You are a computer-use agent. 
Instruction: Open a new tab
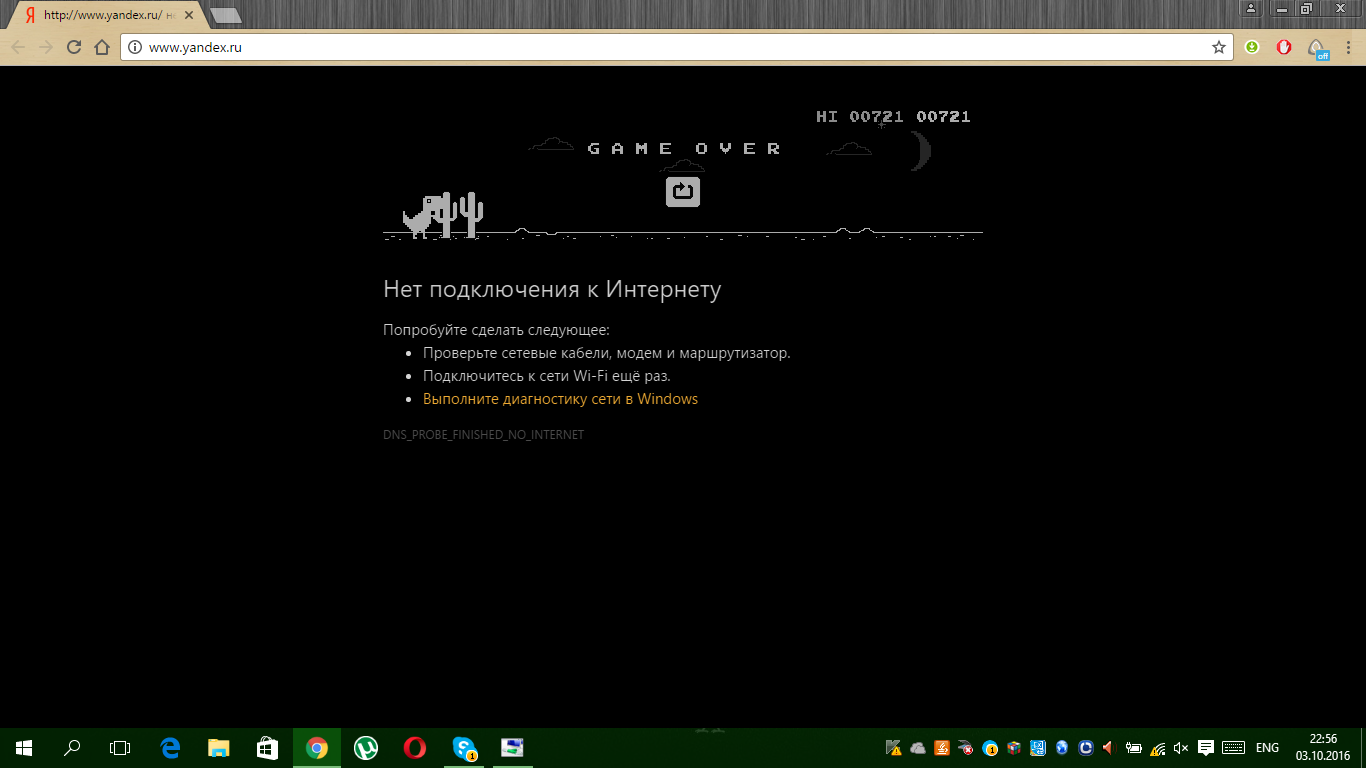[x=226, y=16]
